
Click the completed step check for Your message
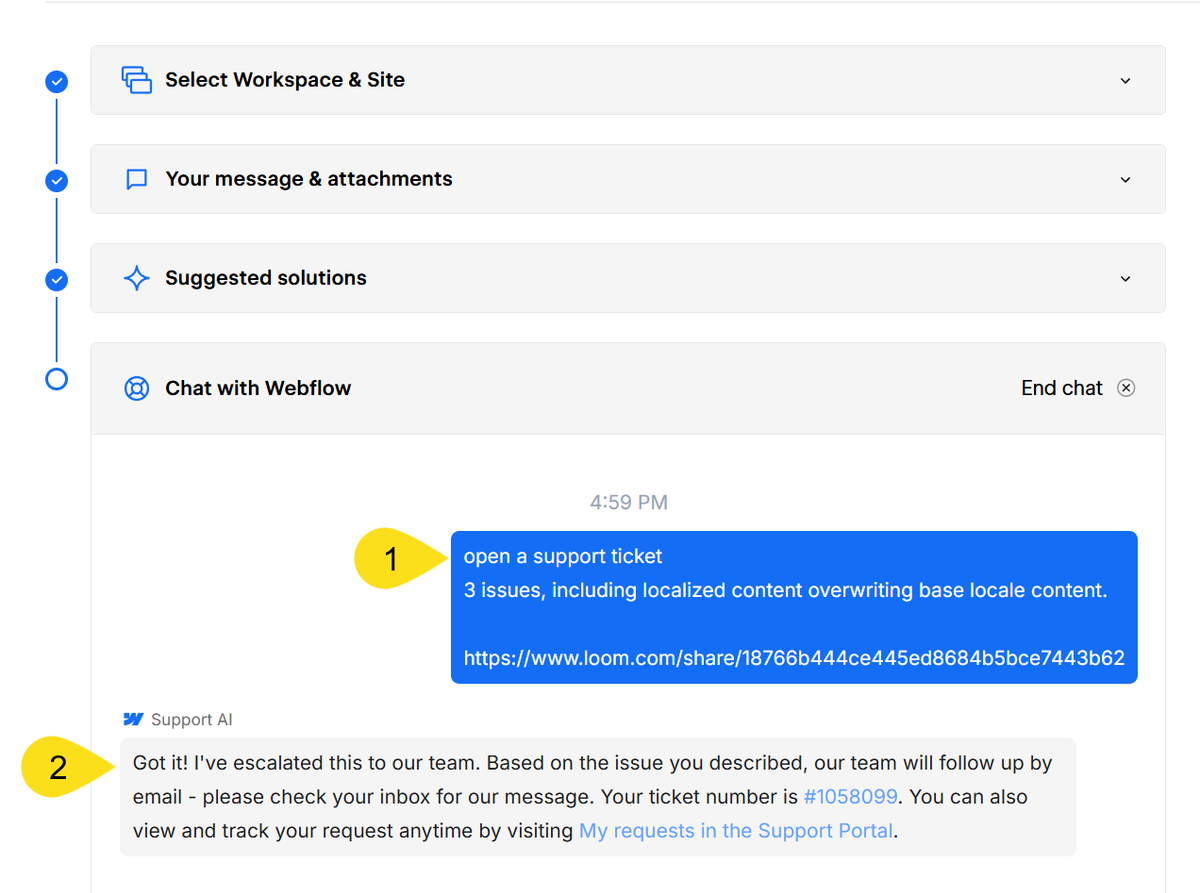tap(57, 181)
